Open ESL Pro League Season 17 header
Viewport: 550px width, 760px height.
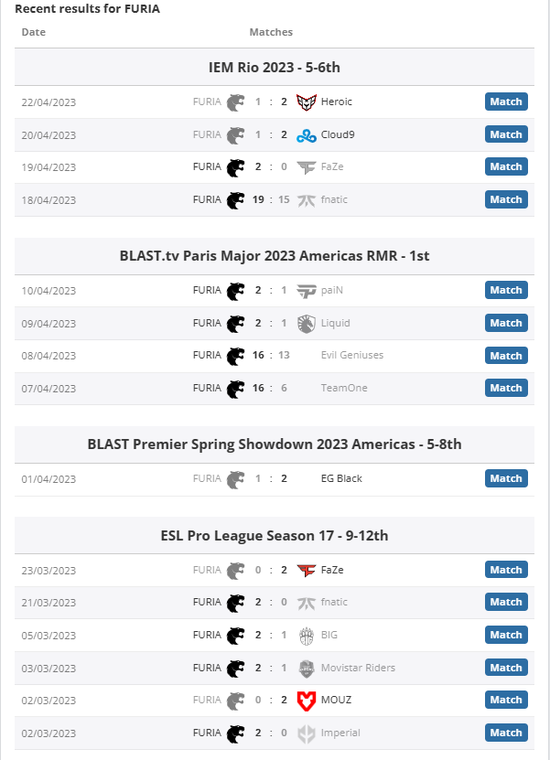(274, 536)
